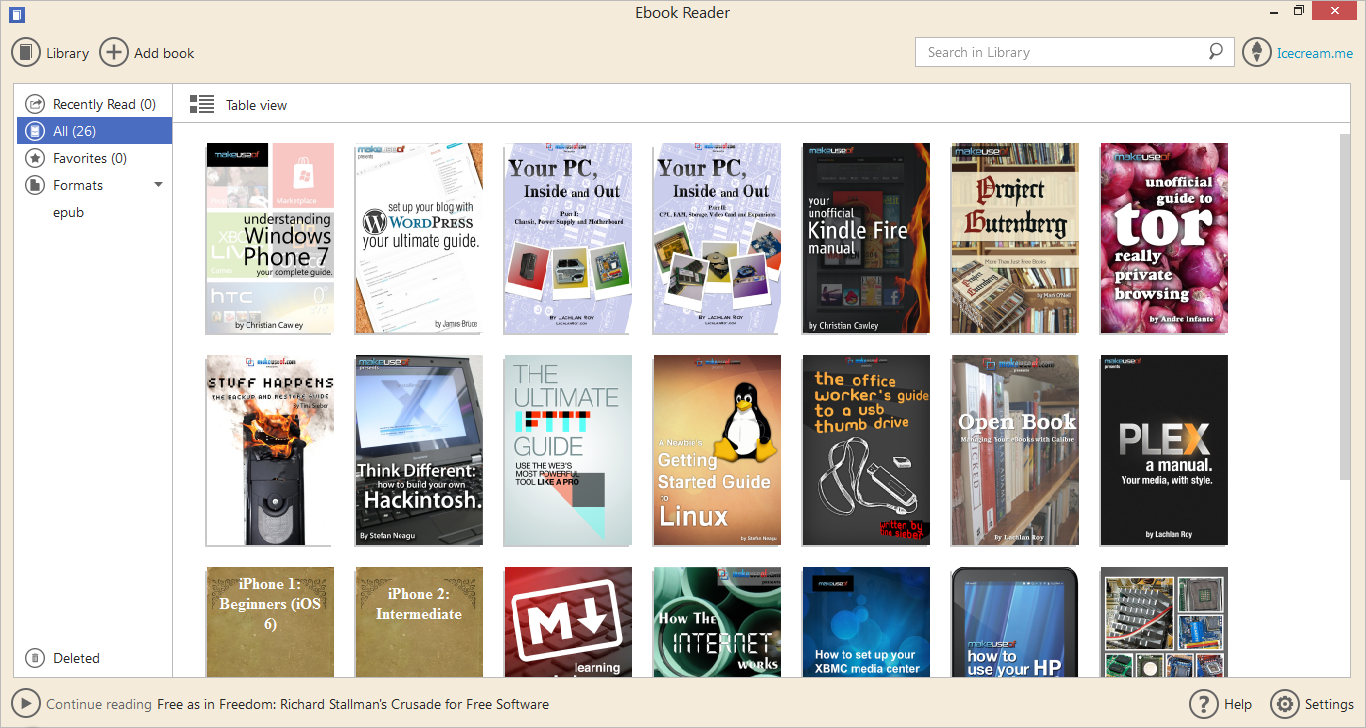Screen dimensions: 1366x728
Task: Open the PLEX manual book
Action: tap(1164, 450)
